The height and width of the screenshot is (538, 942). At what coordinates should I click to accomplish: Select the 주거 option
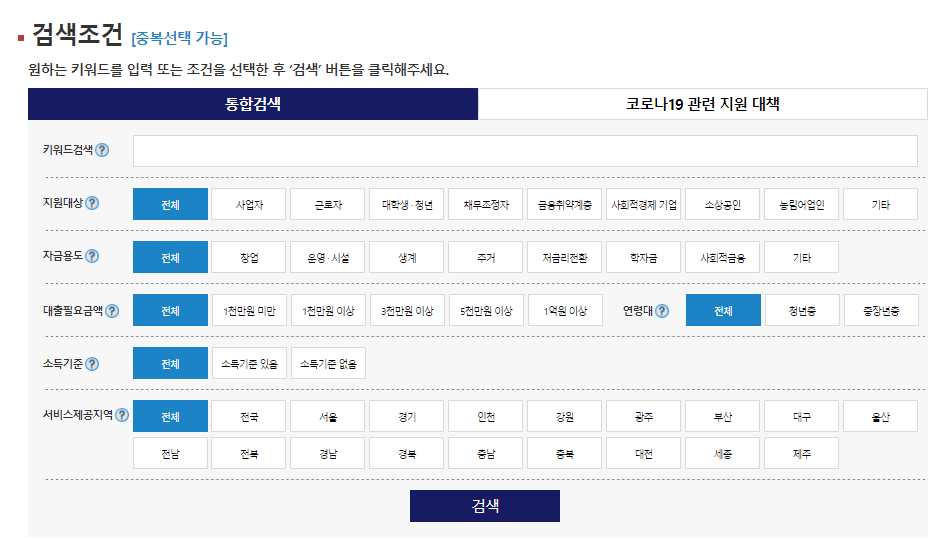click(486, 257)
